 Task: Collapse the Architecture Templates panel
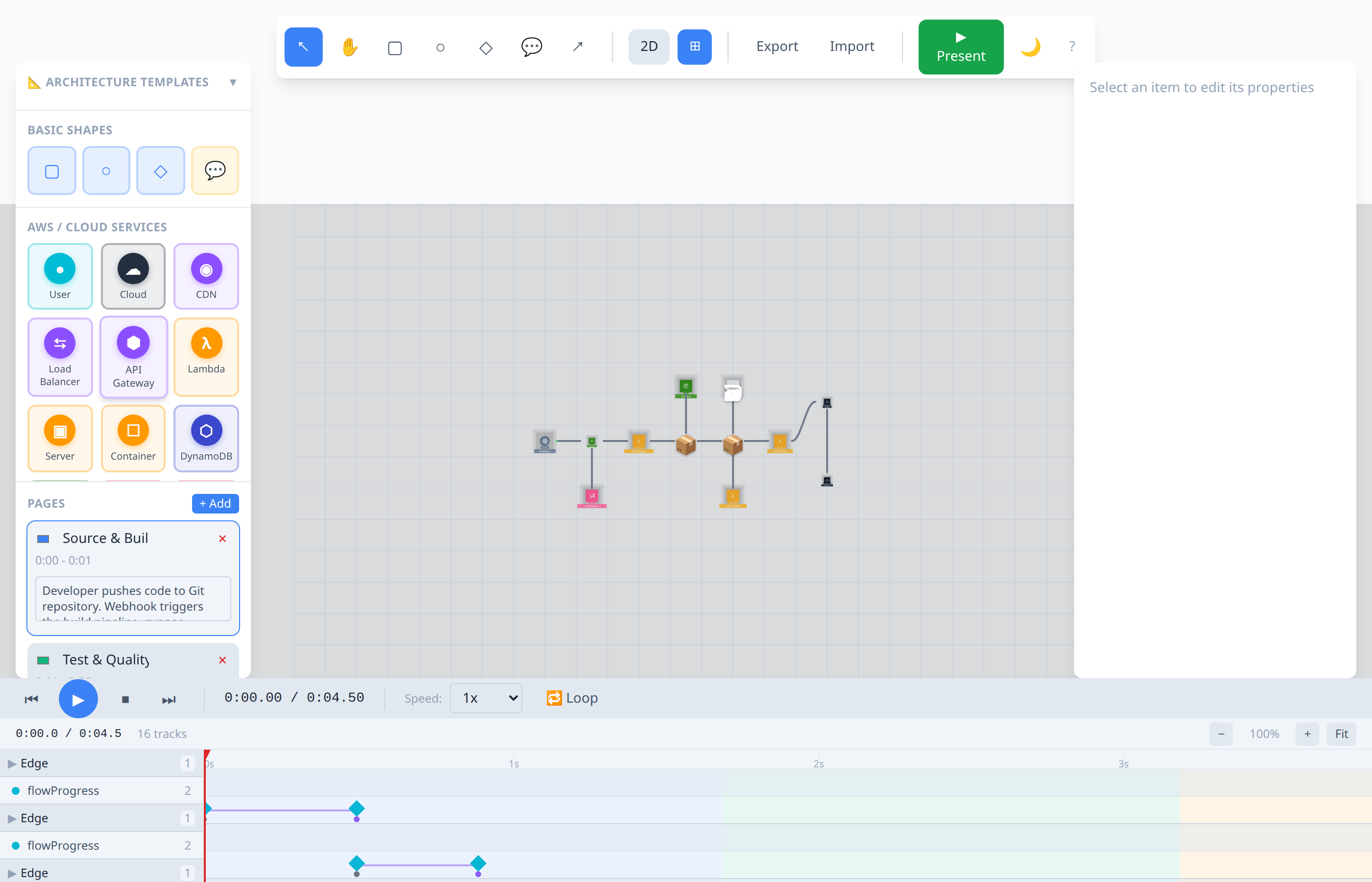(233, 82)
